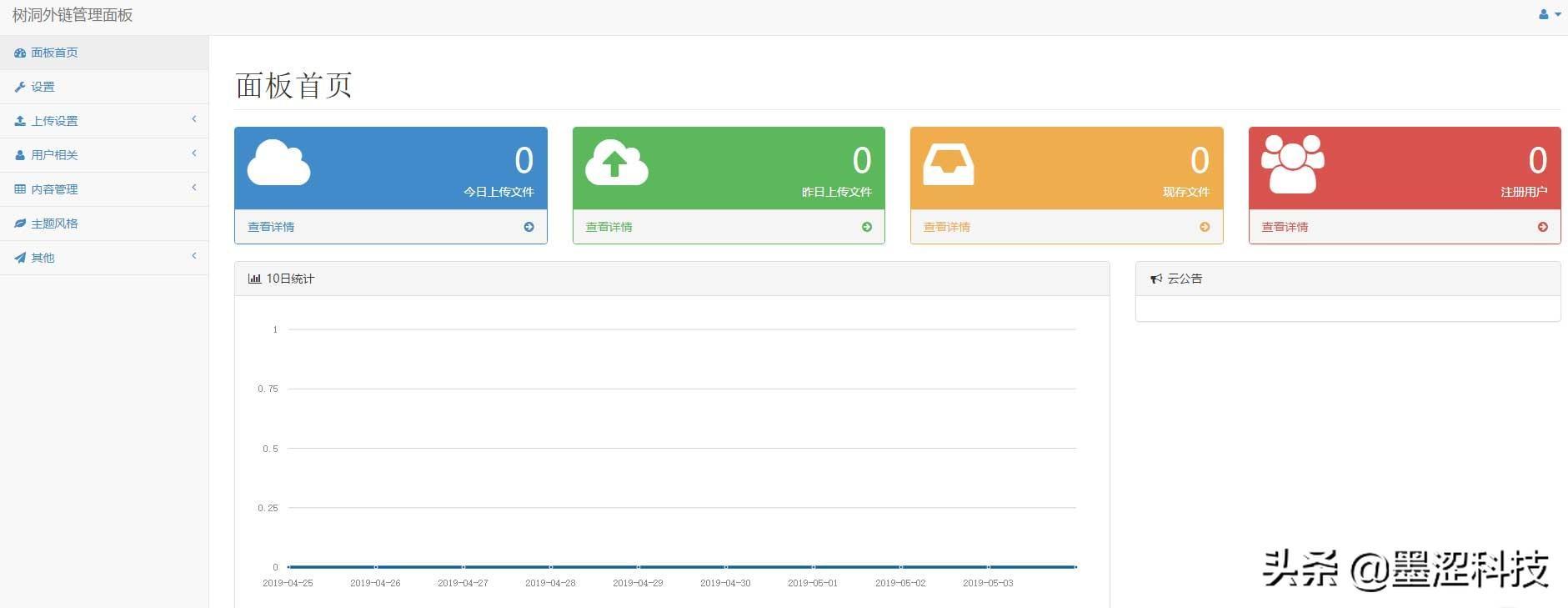Select the 其他 sidebar menu
This screenshot has height=608, width=1568.
[104, 258]
